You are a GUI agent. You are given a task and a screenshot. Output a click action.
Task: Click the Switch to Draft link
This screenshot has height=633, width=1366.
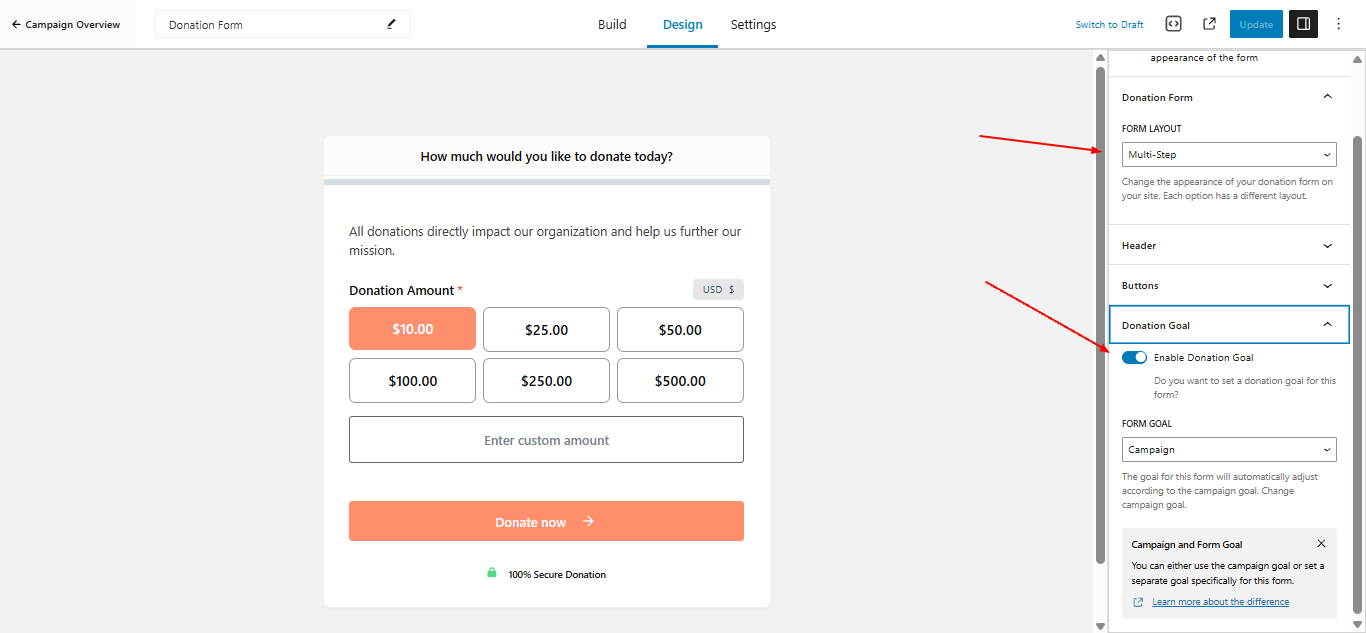[1109, 24]
